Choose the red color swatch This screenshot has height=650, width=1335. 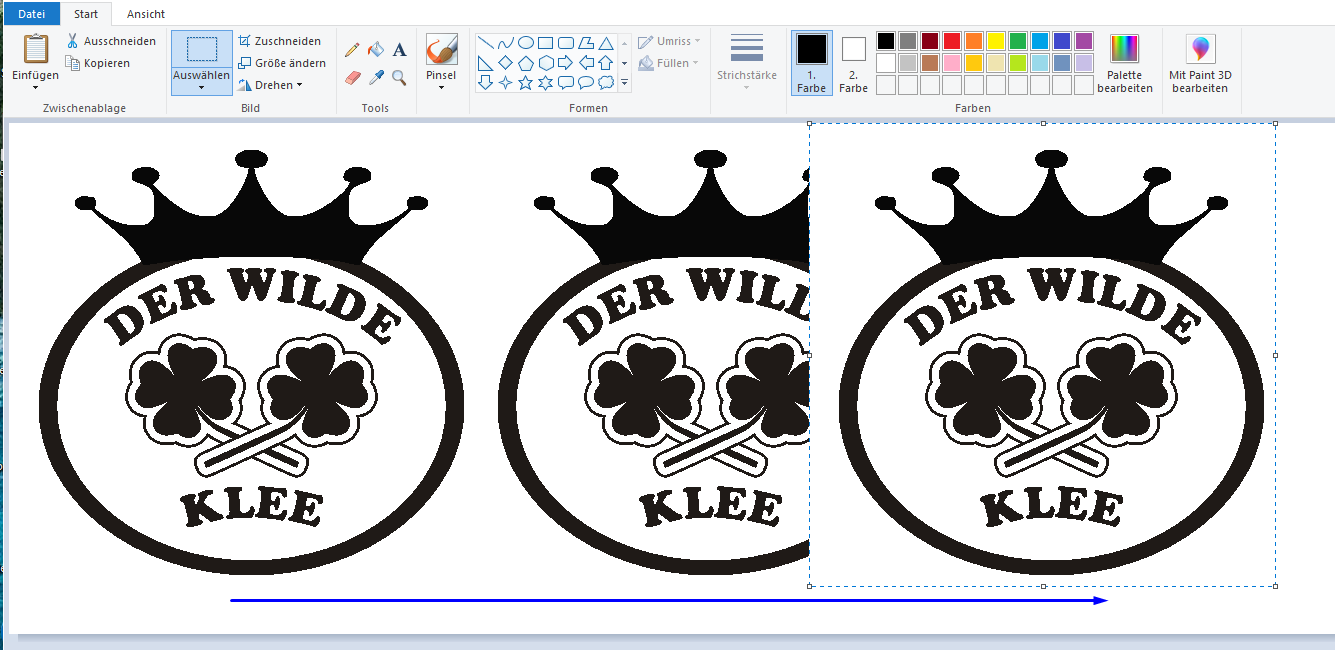(x=952, y=41)
